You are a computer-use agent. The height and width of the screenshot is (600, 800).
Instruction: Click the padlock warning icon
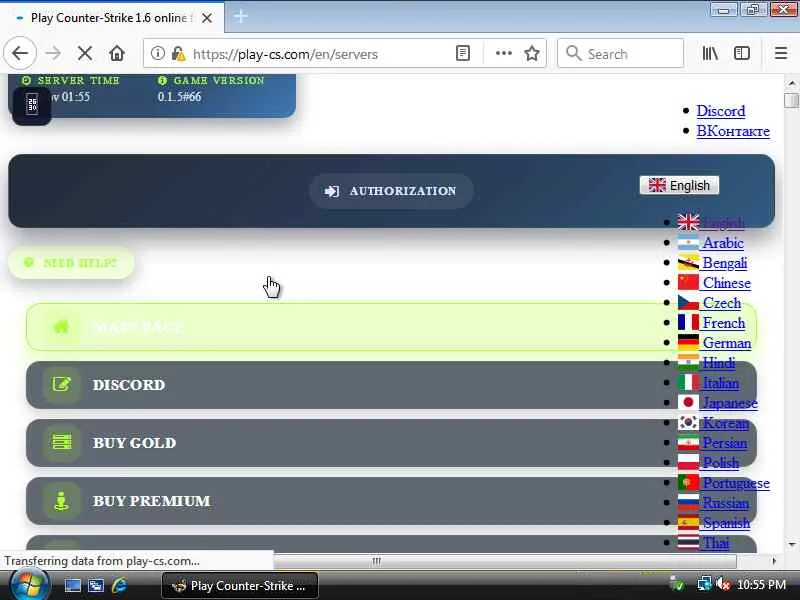click(179, 54)
